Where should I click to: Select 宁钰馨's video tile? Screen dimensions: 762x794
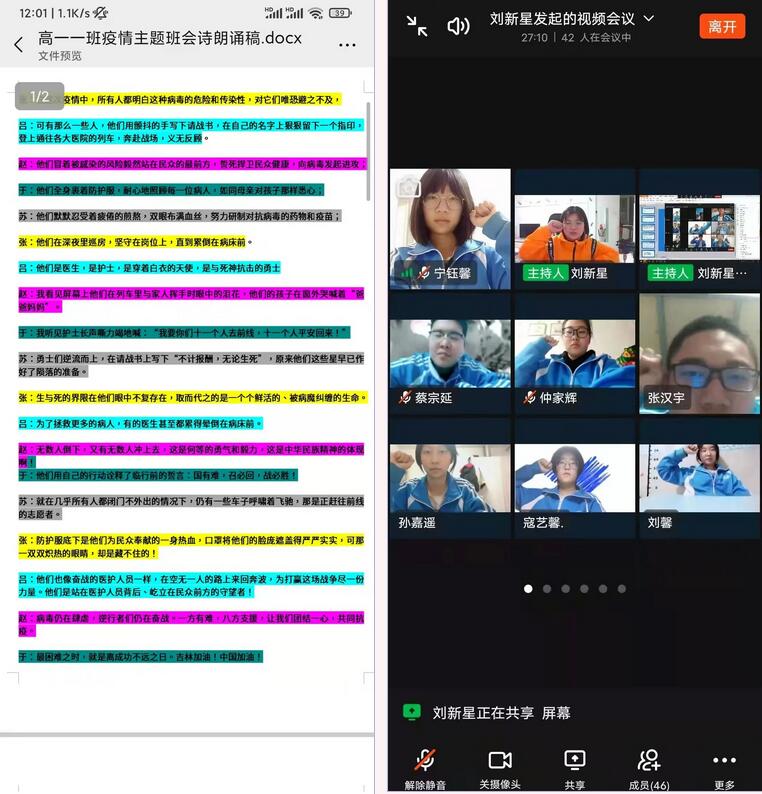click(450, 226)
